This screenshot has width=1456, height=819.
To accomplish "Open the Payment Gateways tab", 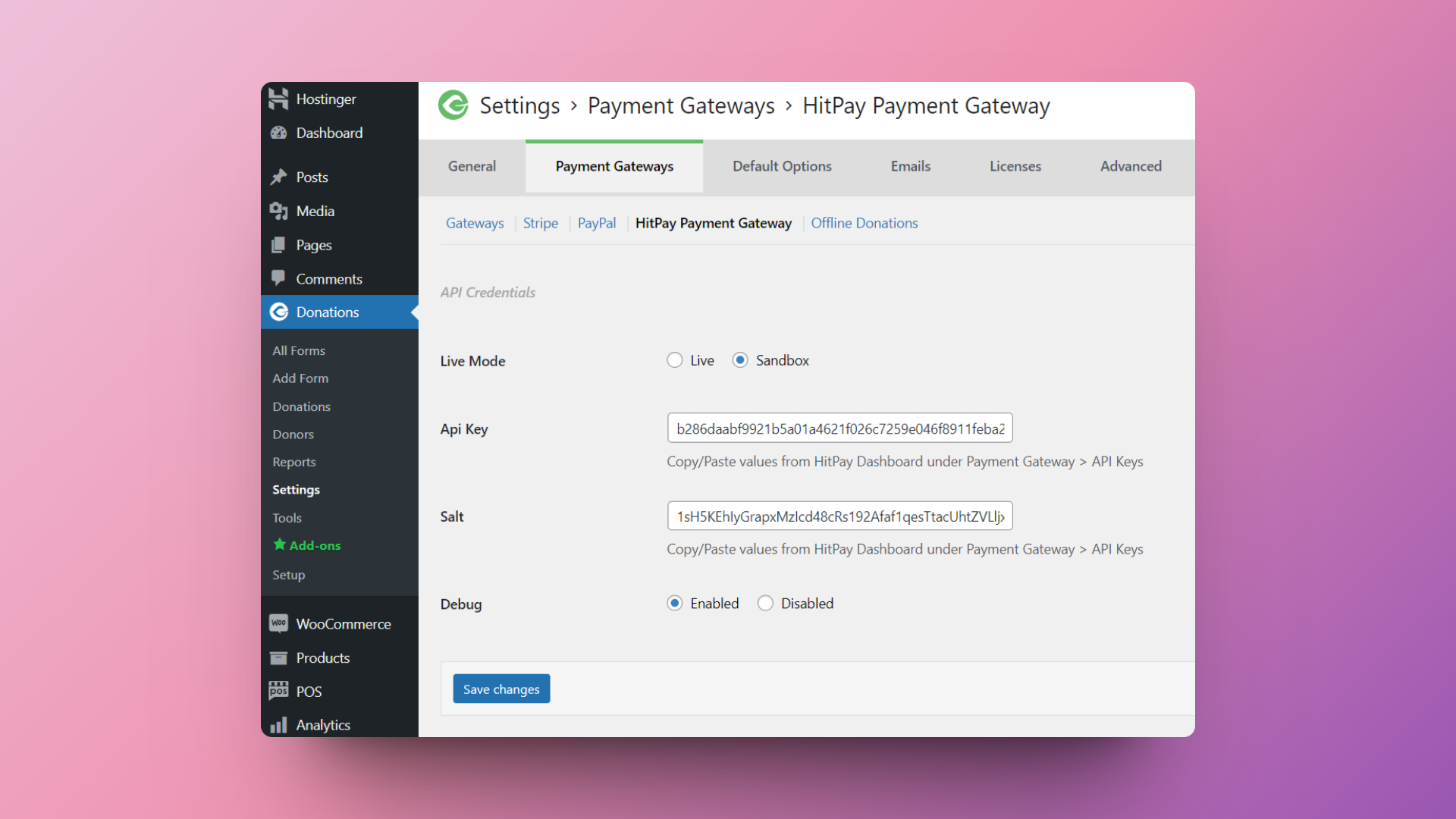I will pyautogui.click(x=614, y=166).
